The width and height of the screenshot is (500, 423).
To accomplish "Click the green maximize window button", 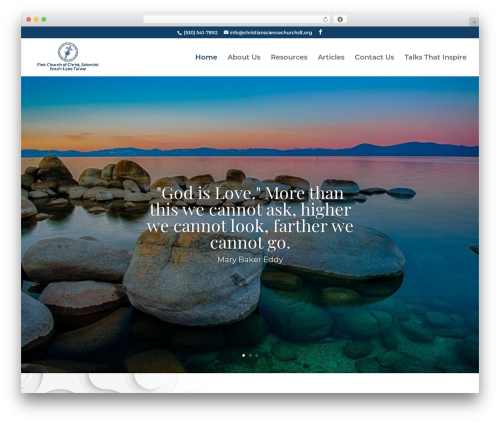I will coord(44,19).
